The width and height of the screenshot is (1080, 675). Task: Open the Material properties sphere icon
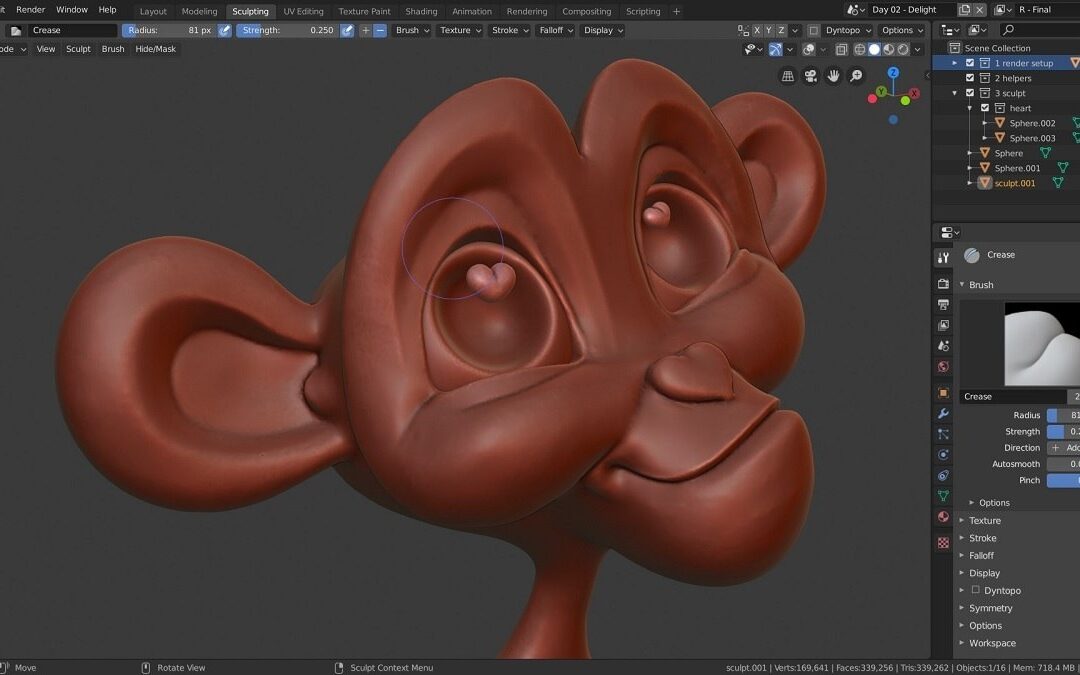click(x=943, y=517)
